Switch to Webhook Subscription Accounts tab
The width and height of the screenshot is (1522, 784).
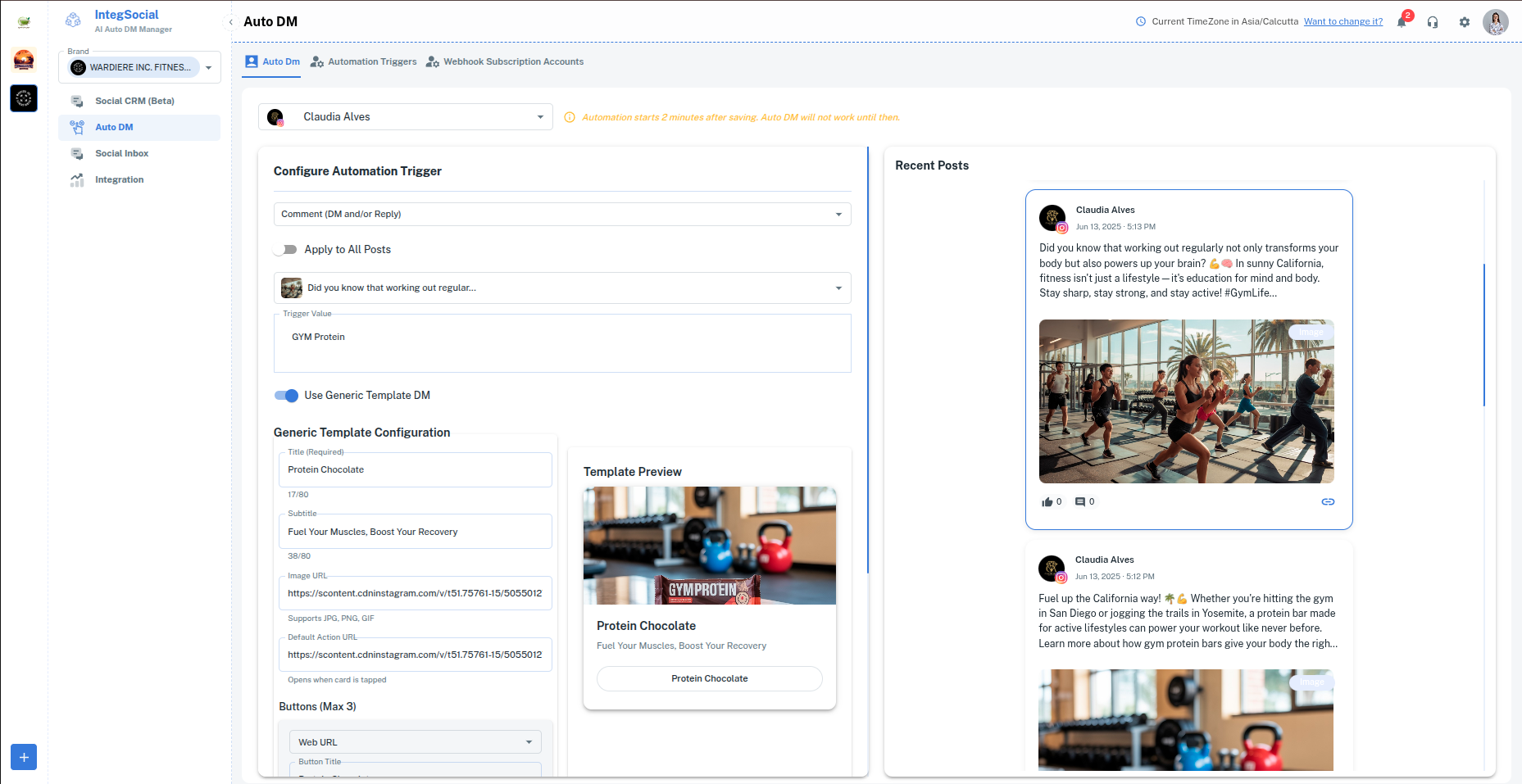point(505,61)
